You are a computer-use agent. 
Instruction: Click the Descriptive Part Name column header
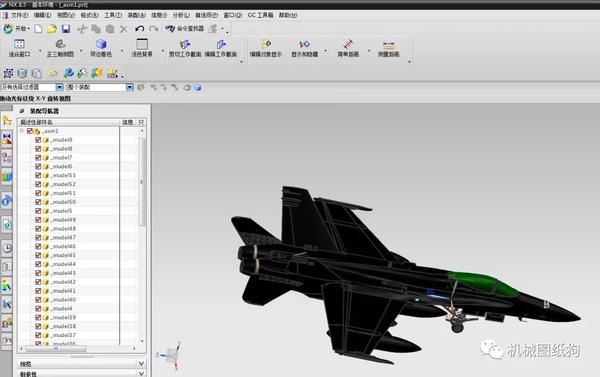click(x=69, y=122)
